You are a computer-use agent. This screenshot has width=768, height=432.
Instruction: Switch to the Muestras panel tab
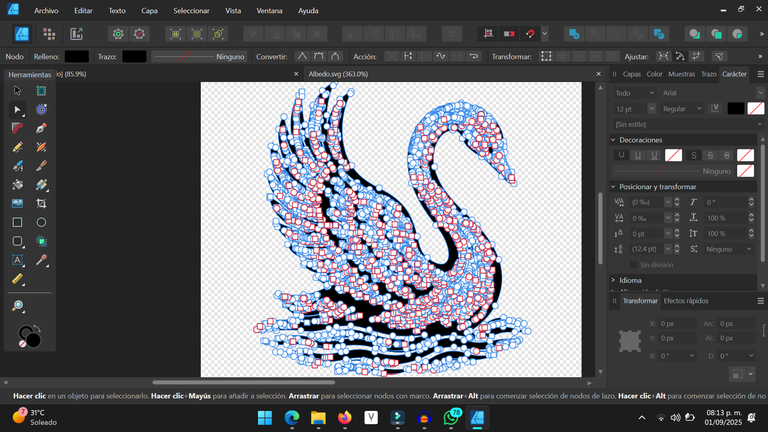[681, 74]
